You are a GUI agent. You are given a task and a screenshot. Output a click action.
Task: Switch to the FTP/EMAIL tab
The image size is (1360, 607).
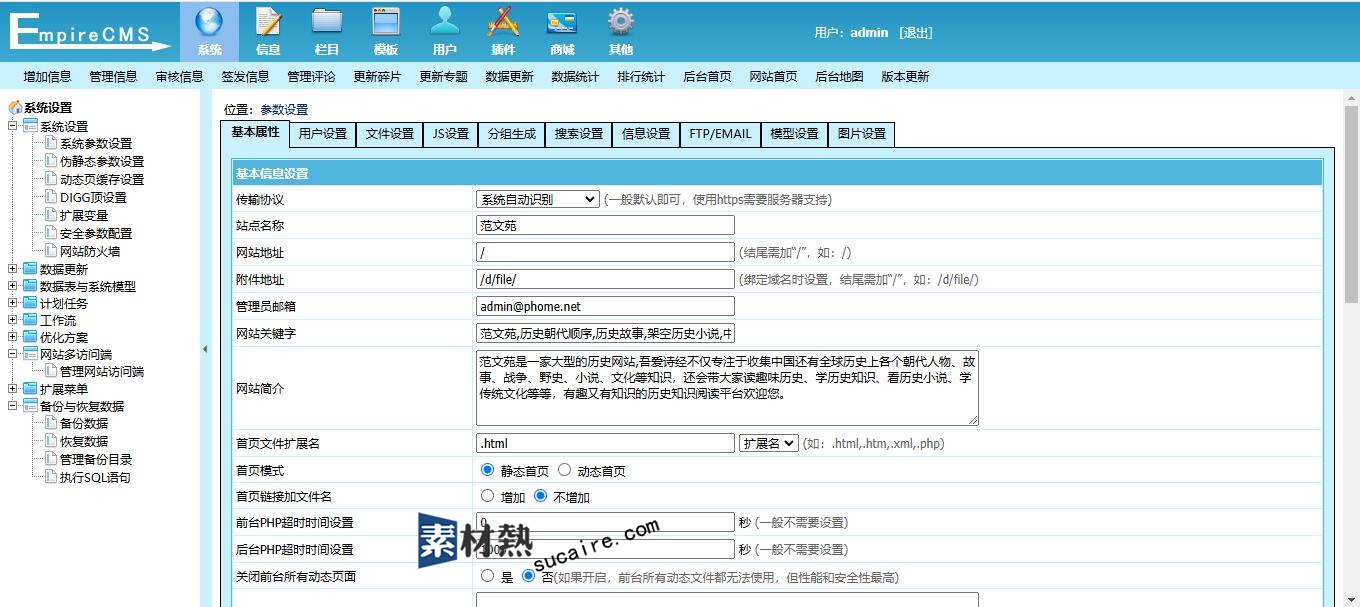[x=720, y=134]
